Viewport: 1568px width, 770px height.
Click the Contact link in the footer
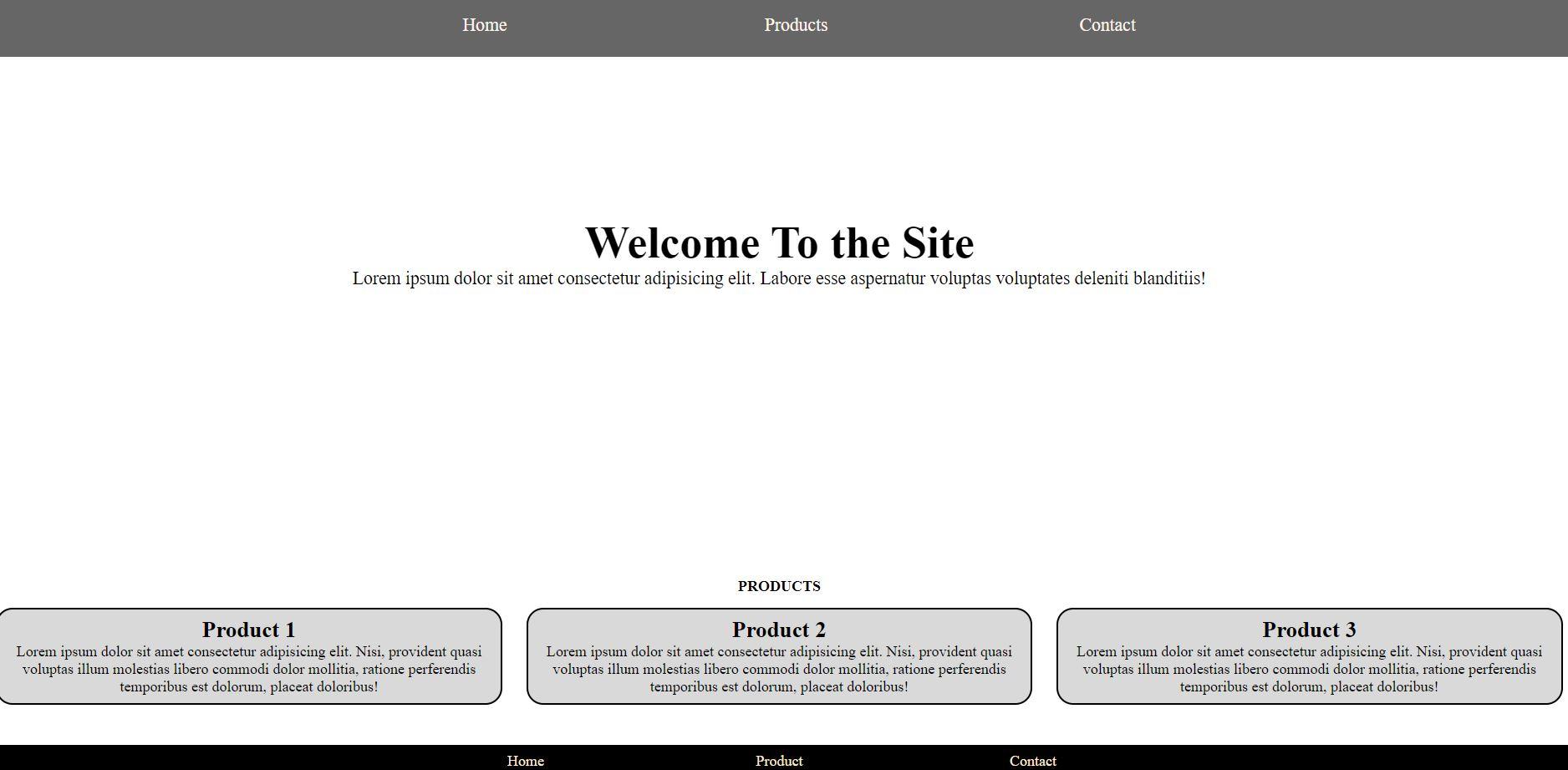coord(1032,761)
